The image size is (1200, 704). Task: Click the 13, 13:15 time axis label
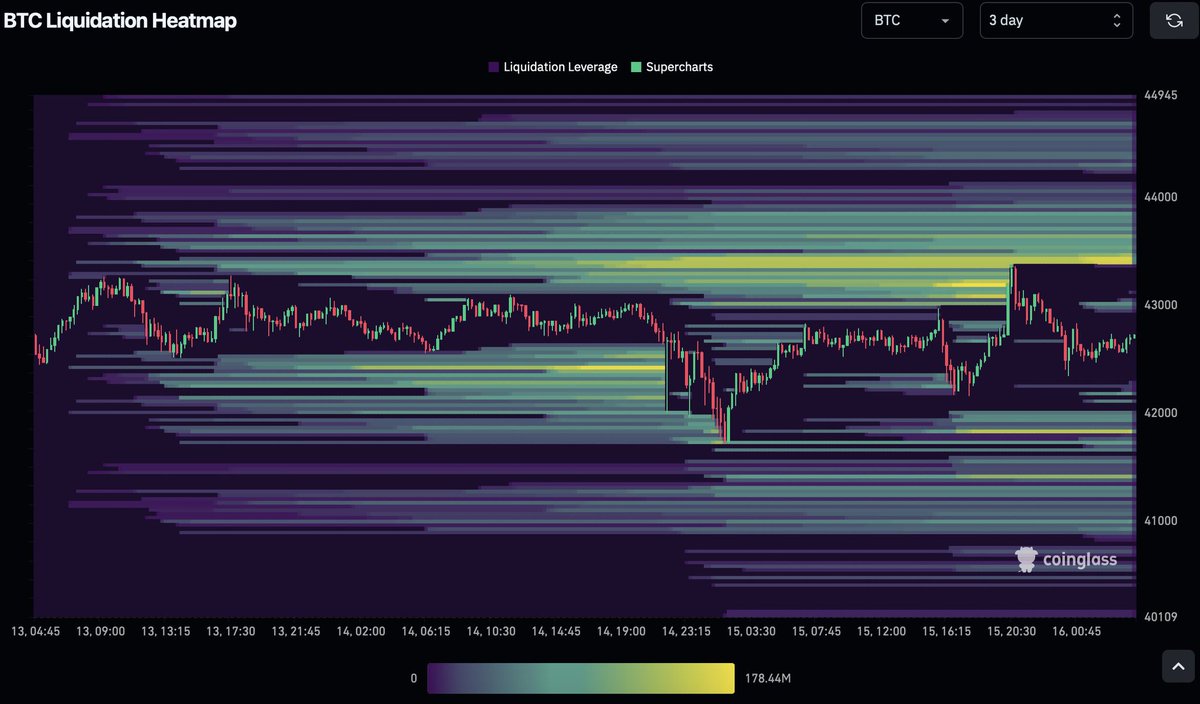pos(166,632)
